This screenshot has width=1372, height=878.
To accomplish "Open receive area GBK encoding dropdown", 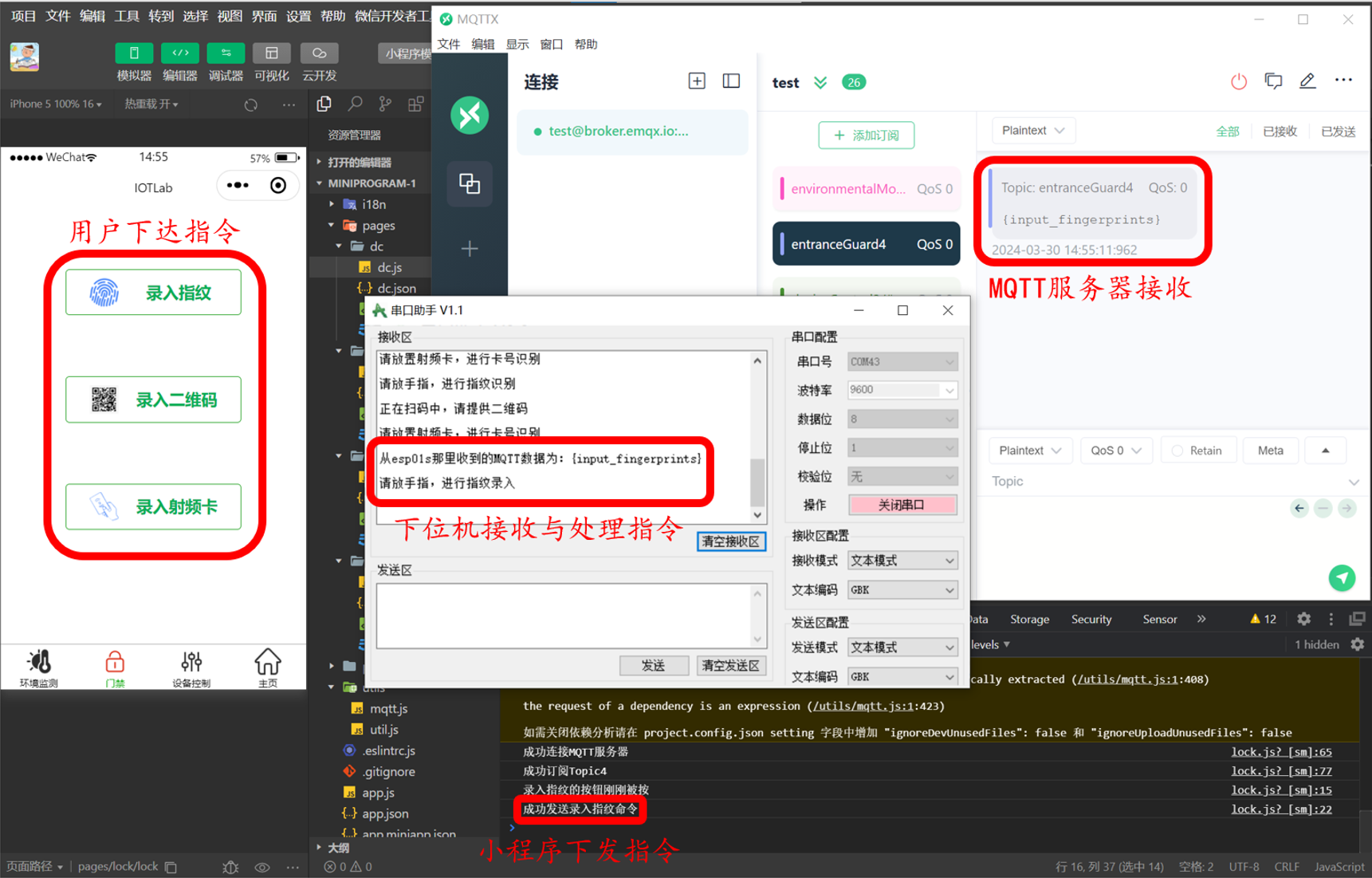I will (x=902, y=590).
